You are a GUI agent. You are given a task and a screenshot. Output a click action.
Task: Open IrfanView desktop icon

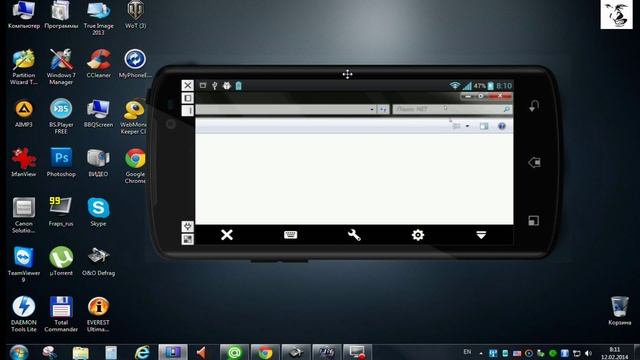pyautogui.click(x=24, y=162)
